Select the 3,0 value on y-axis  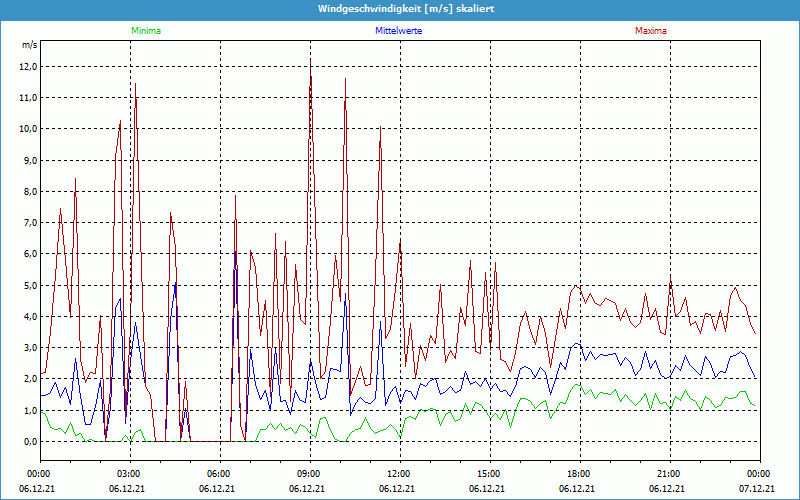(x=30, y=348)
